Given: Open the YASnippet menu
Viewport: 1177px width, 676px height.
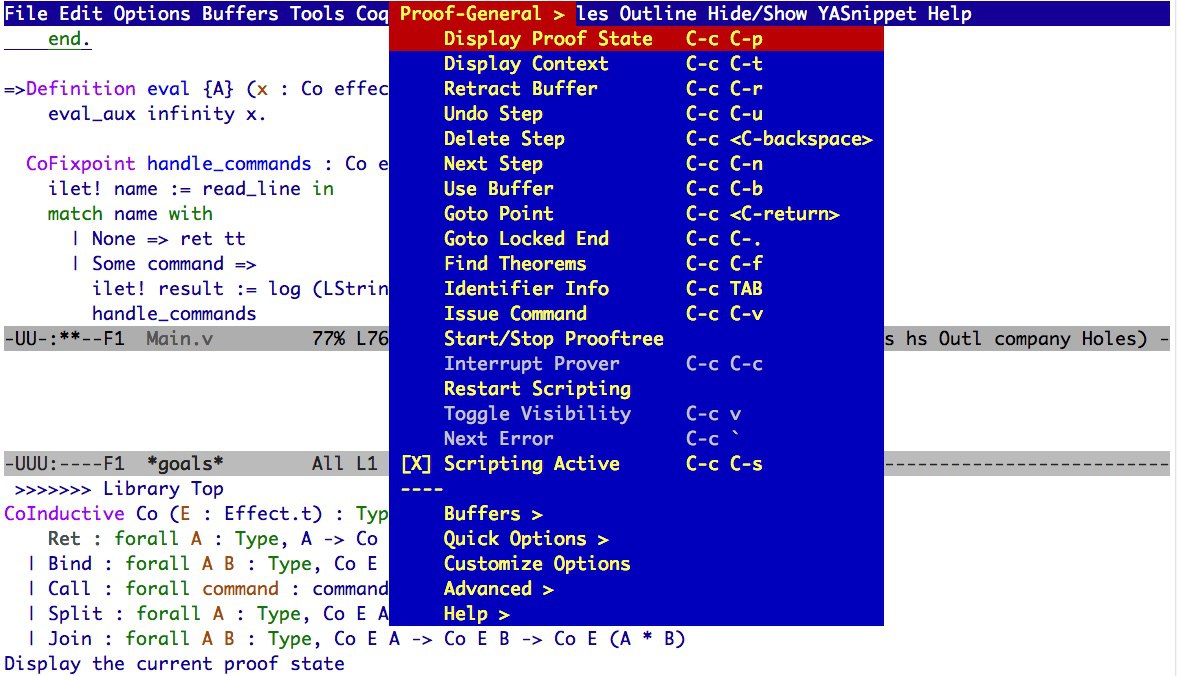Looking at the screenshot, I should click(867, 14).
